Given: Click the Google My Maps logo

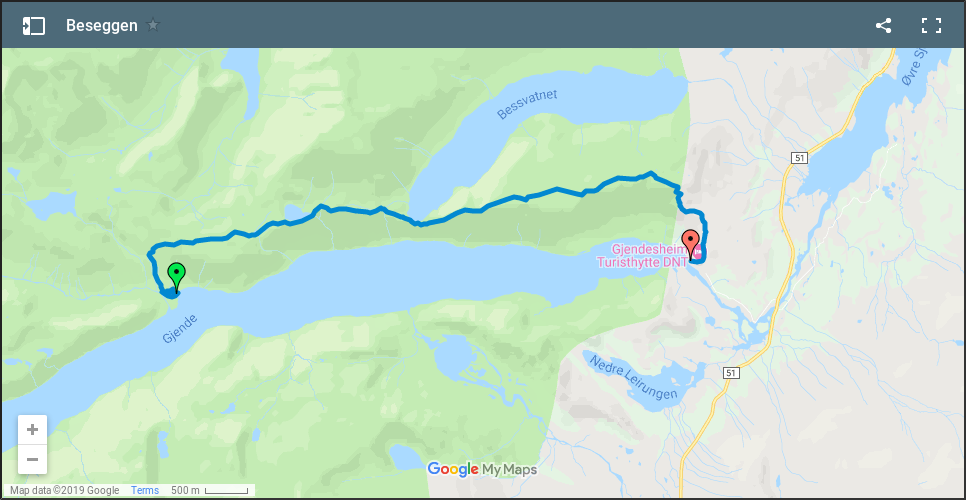Looking at the screenshot, I should tap(482, 470).
